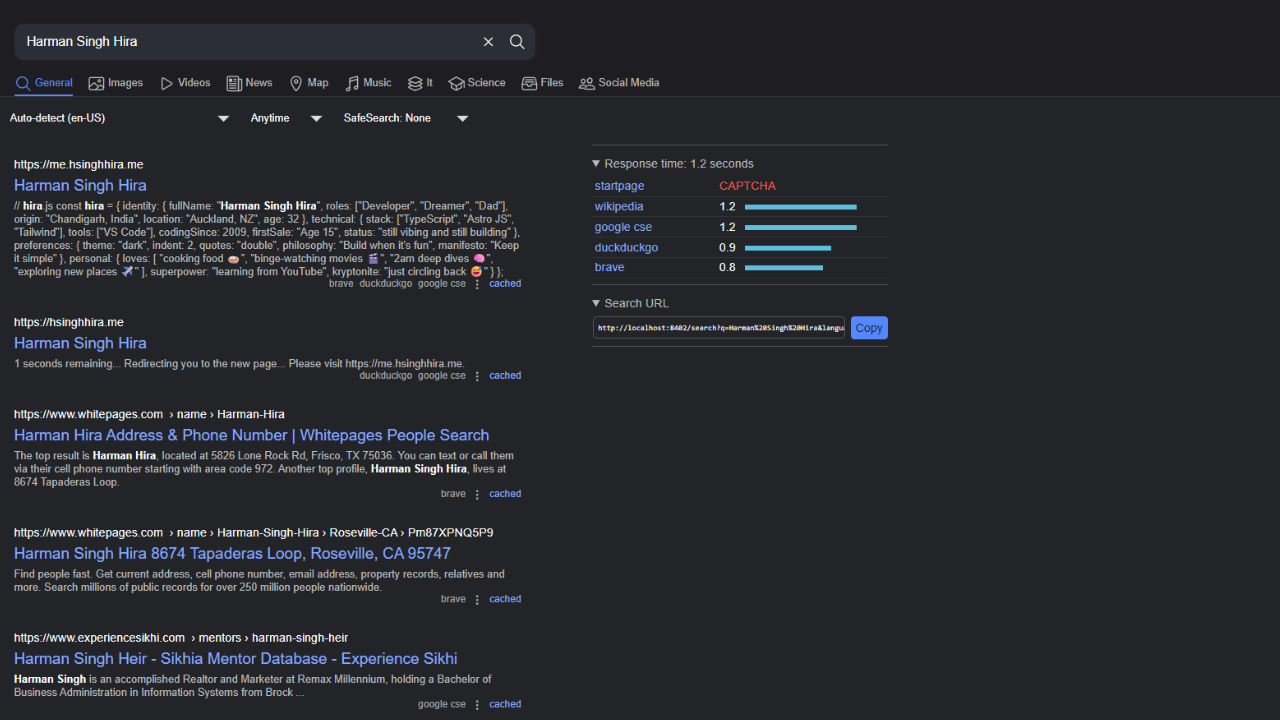The width and height of the screenshot is (1280, 720).
Task: Click the magnifier search submit icon
Action: pos(517,42)
